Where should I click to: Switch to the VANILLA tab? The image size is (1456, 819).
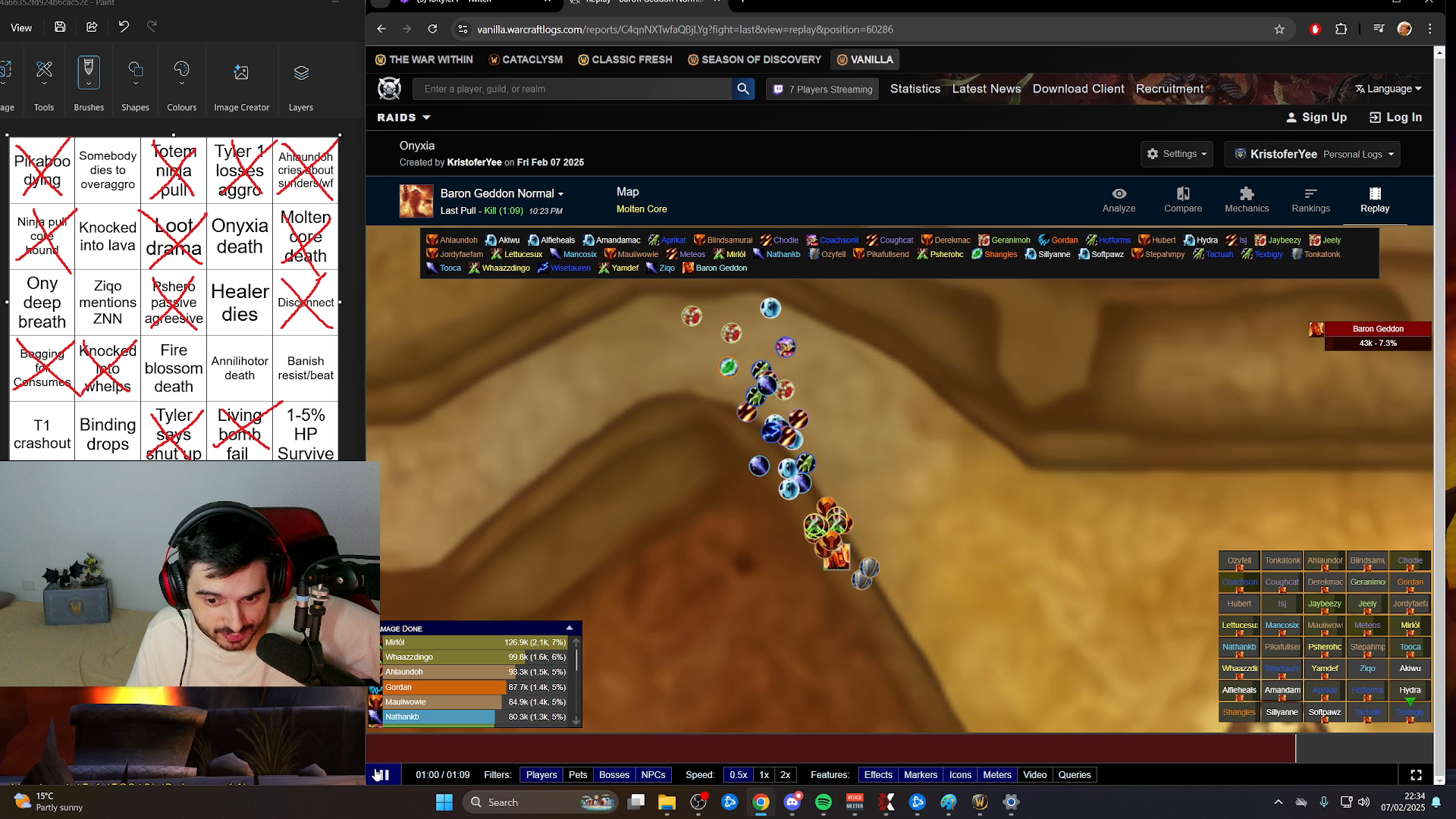click(x=864, y=59)
